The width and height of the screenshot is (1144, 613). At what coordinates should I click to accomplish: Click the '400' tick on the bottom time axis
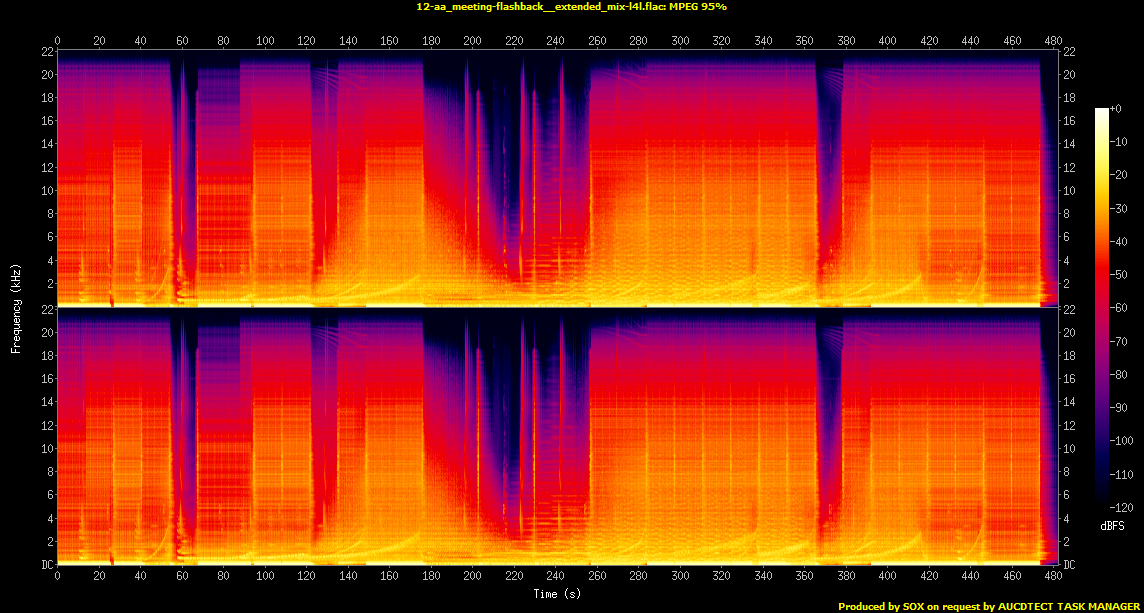click(887, 576)
